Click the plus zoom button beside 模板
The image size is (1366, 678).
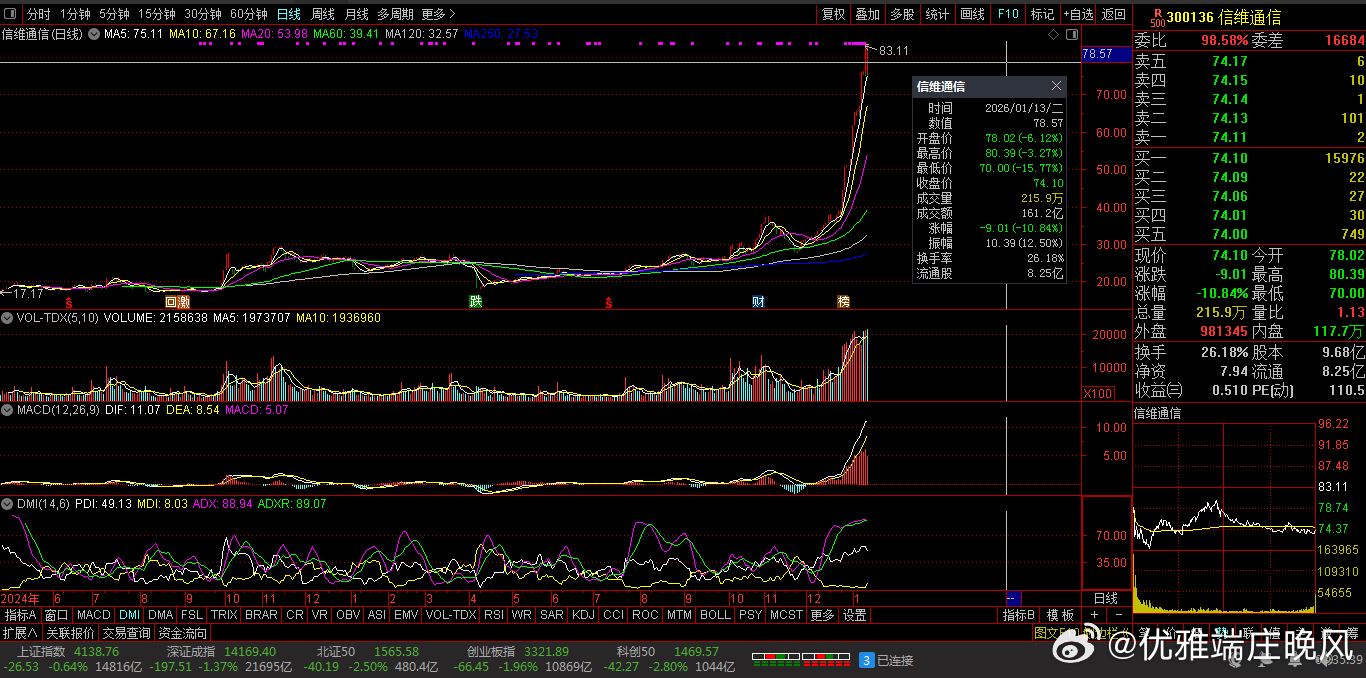pos(1094,615)
